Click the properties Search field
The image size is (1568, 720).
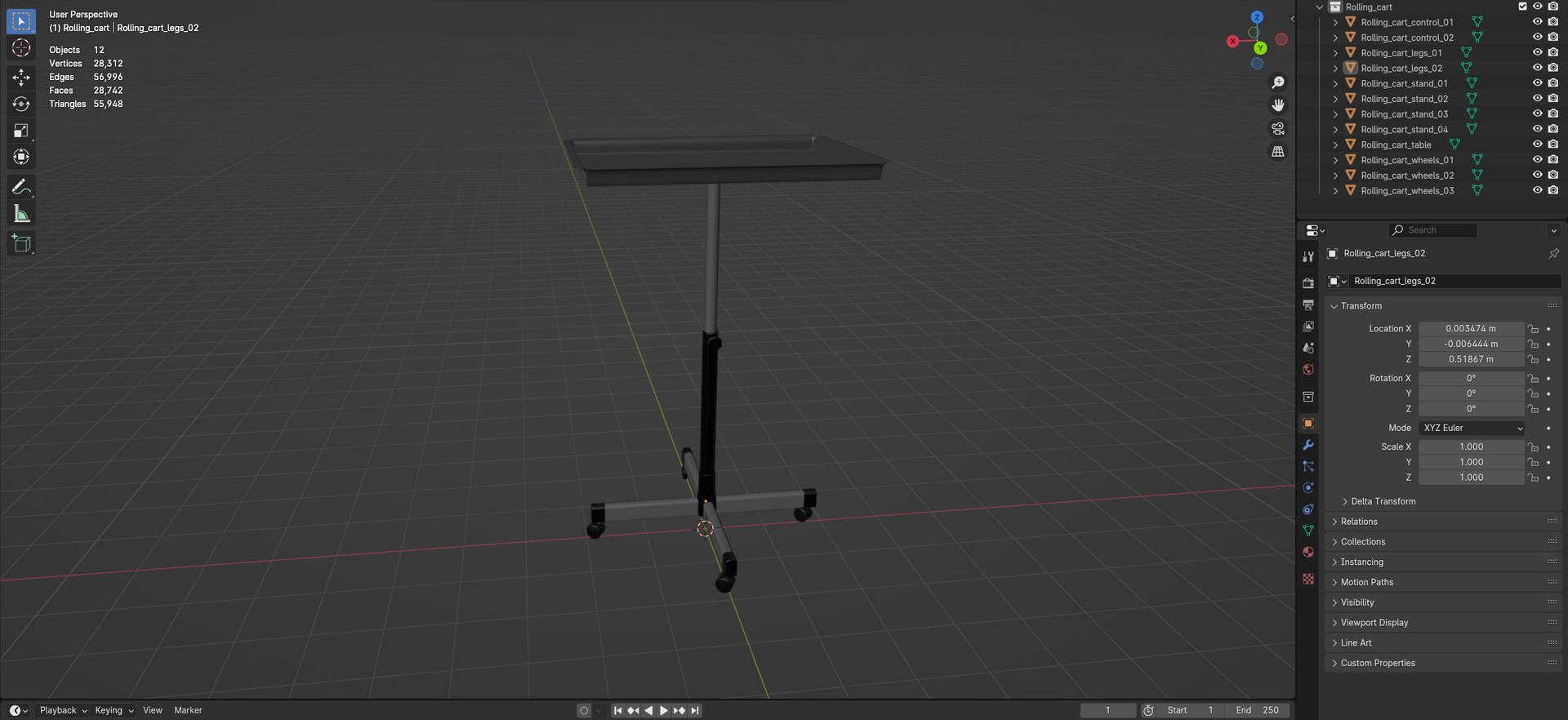(x=1432, y=230)
